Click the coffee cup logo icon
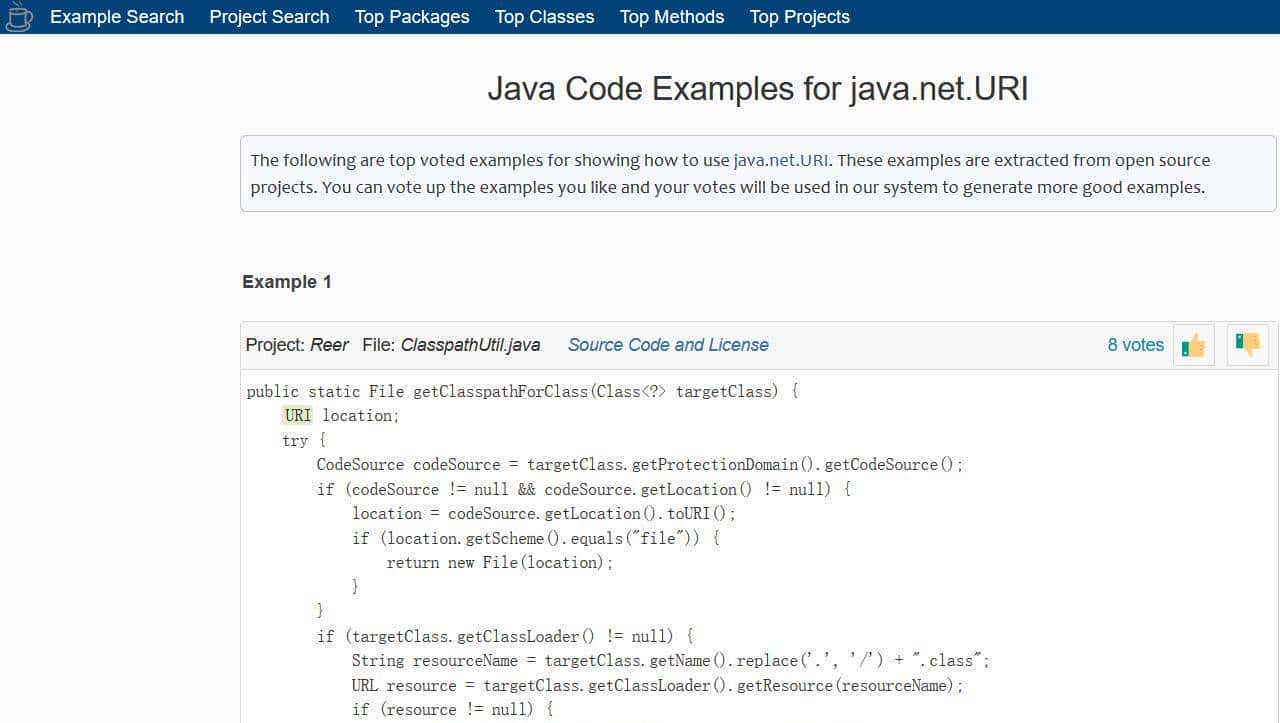The width and height of the screenshot is (1280, 723). click(x=18, y=17)
